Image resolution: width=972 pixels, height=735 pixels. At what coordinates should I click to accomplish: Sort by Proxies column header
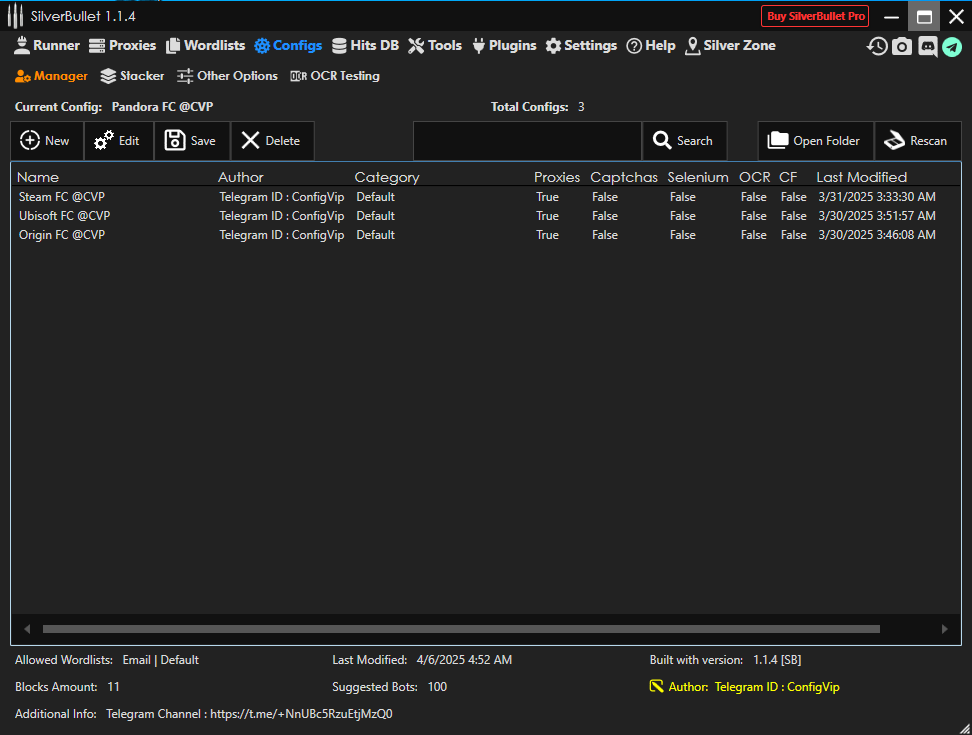pyautogui.click(x=557, y=177)
